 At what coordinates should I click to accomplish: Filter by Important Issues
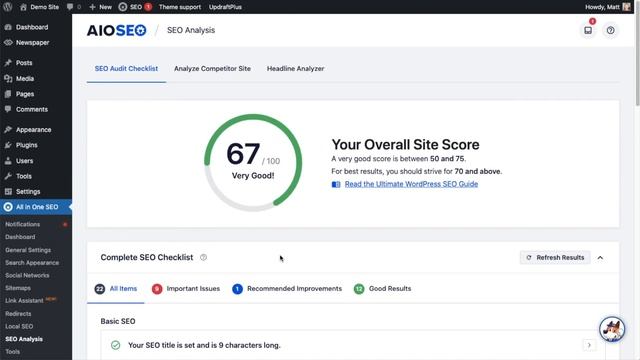pos(186,289)
